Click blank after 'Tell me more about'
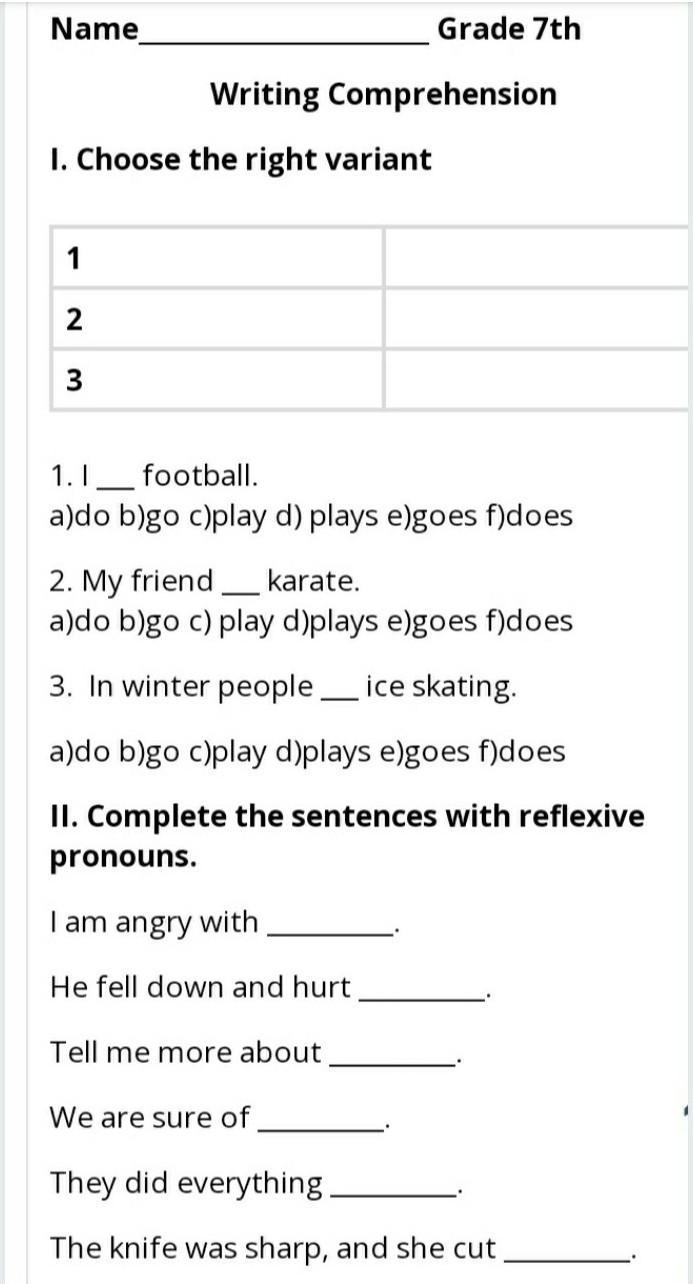Screen dimensions: 693x1284 pos(391,1062)
